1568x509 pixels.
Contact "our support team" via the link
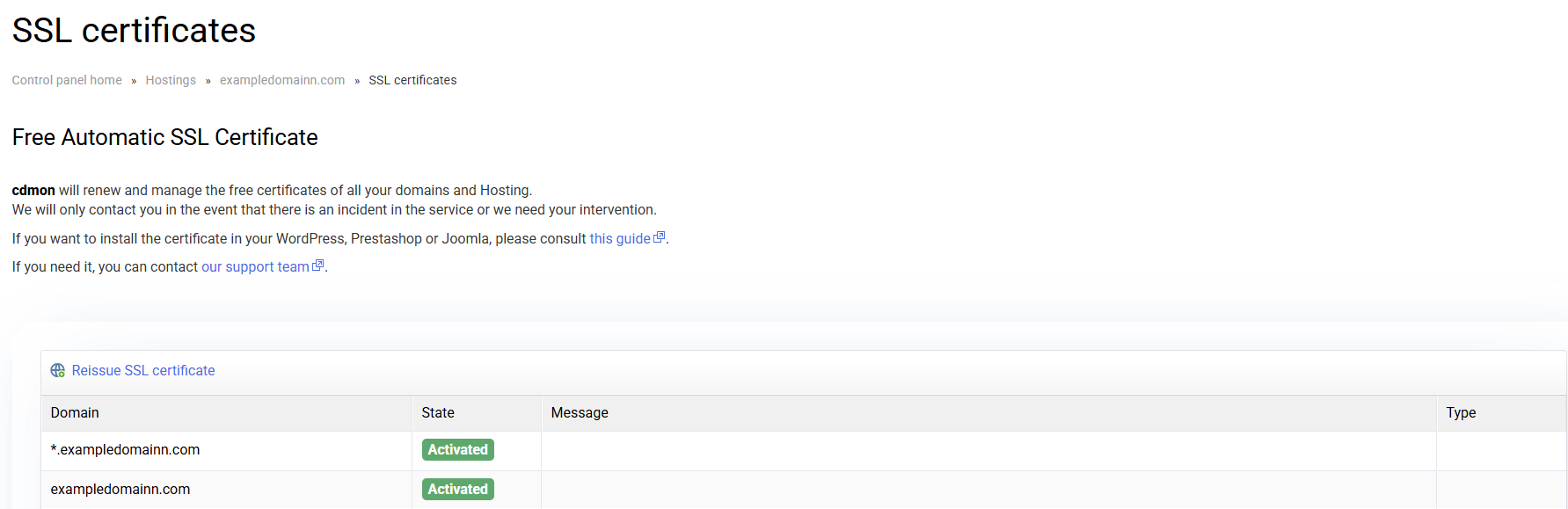click(x=255, y=267)
